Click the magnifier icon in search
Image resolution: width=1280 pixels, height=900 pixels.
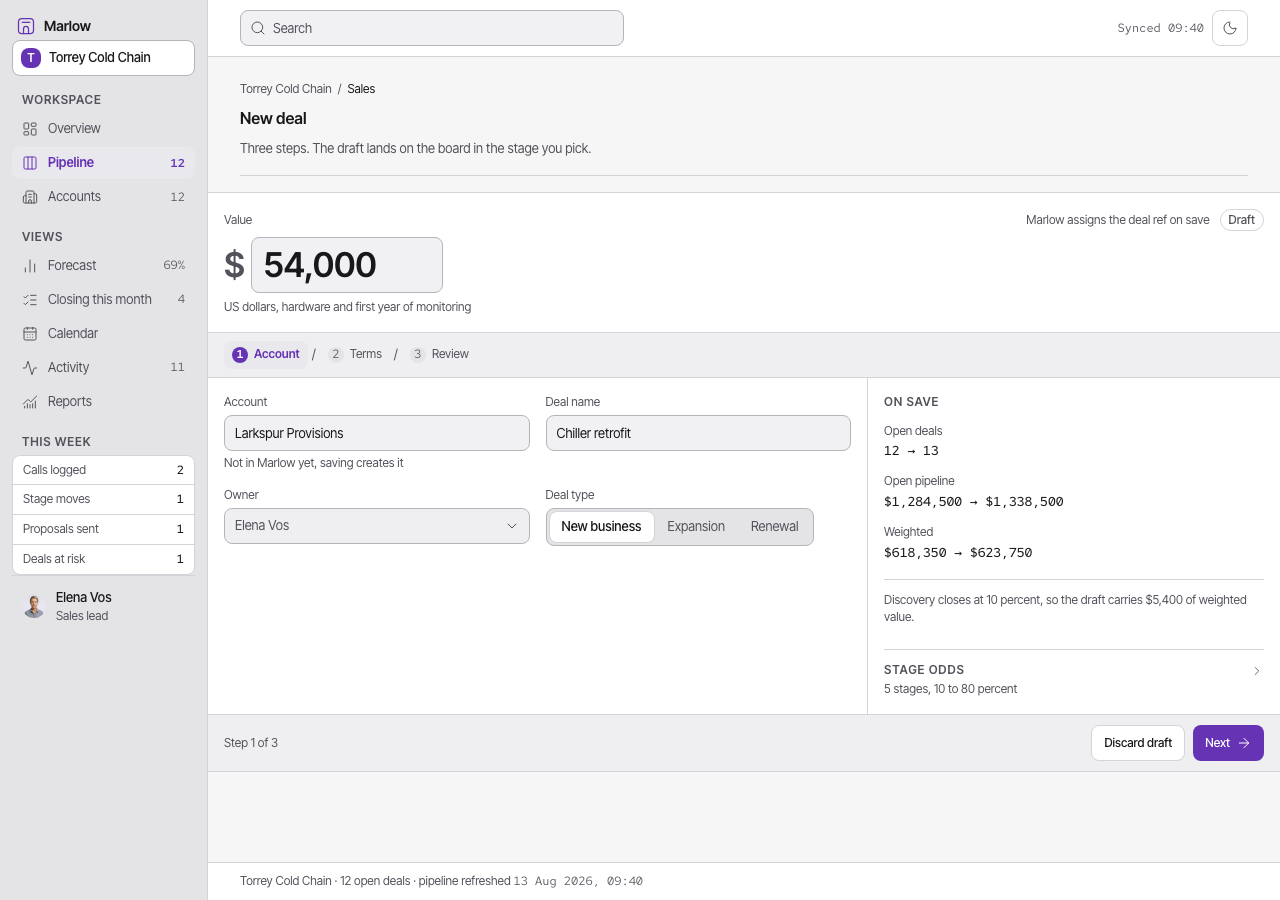(x=258, y=28)
